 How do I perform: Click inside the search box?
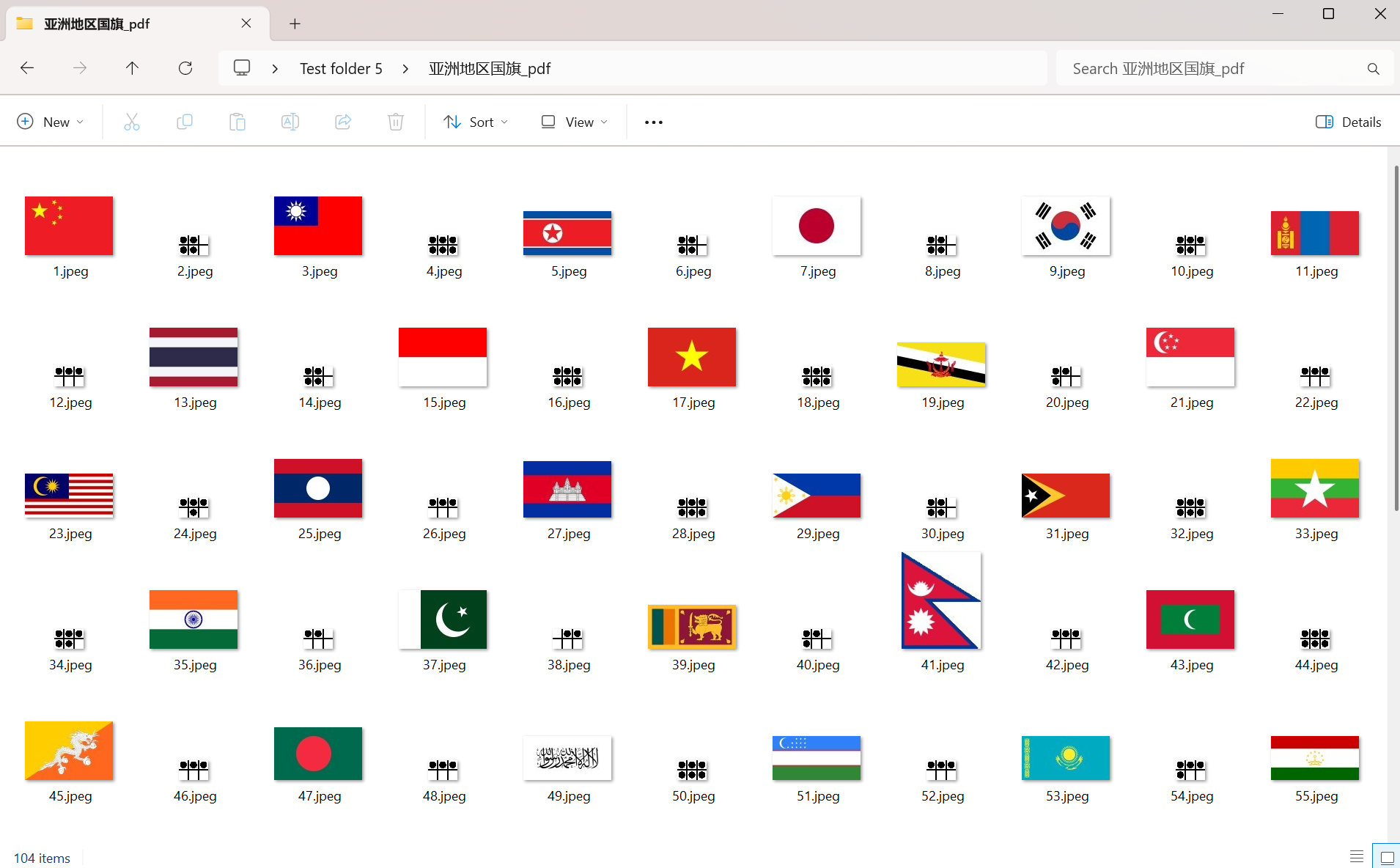click(x=1209, y=68)
